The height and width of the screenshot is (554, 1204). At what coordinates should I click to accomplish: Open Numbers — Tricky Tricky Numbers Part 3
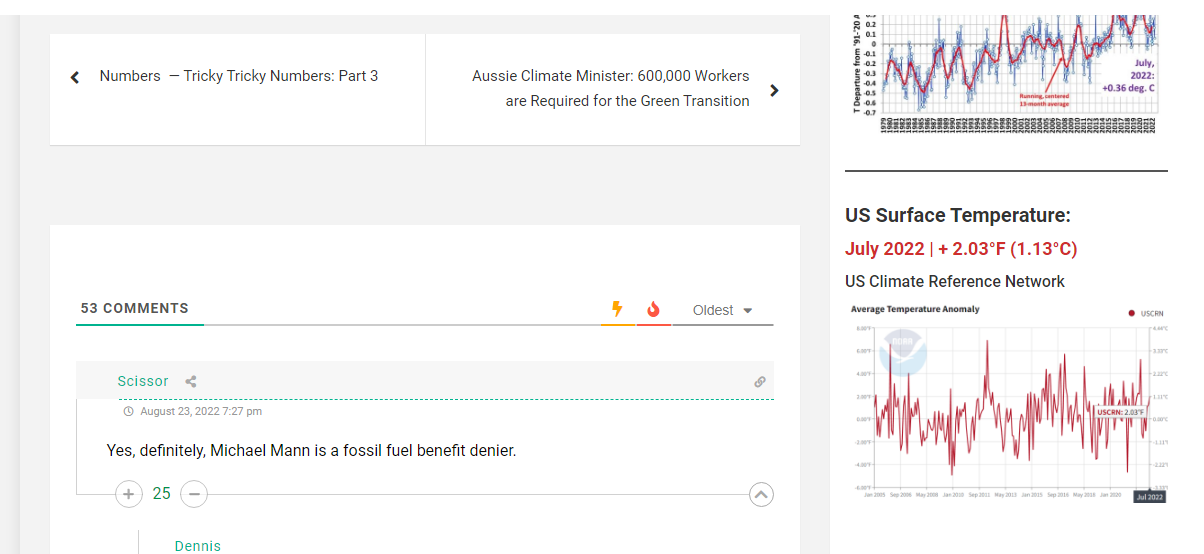coord(239,76)
